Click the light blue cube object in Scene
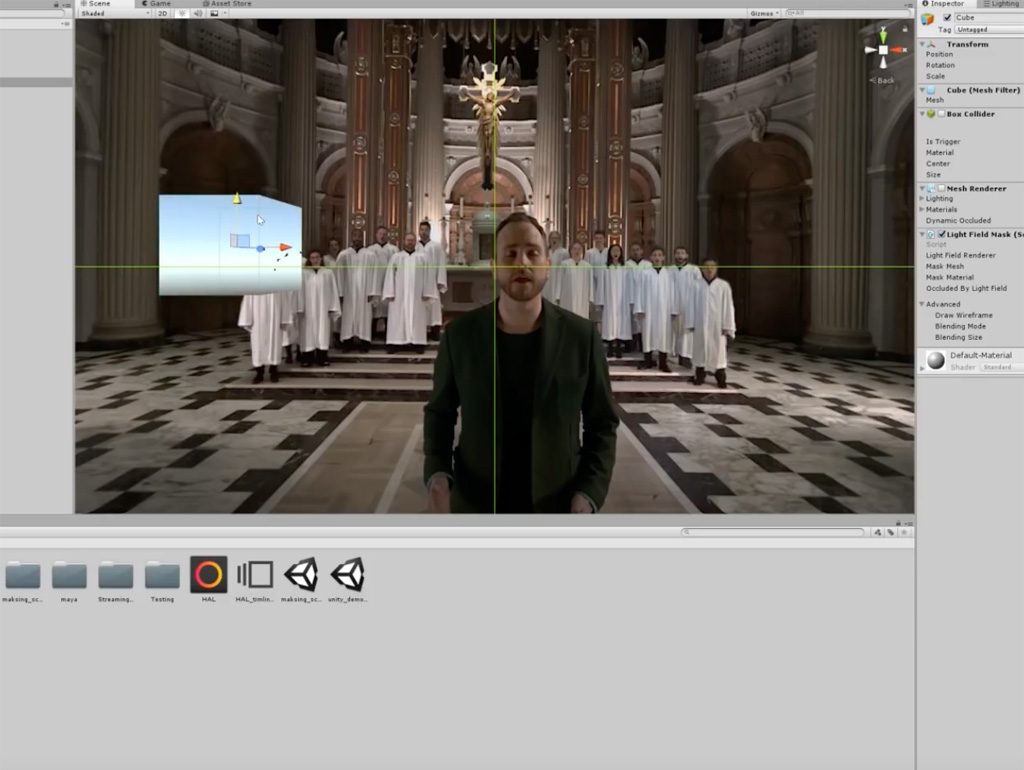 click(x=230, y=245)
